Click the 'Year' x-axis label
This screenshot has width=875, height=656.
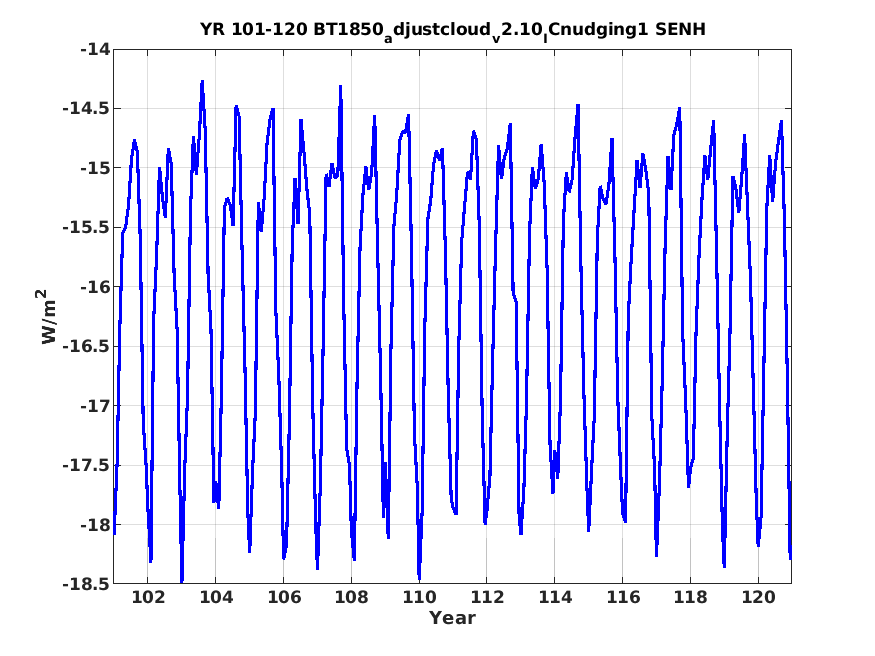(x=452, y=618)
